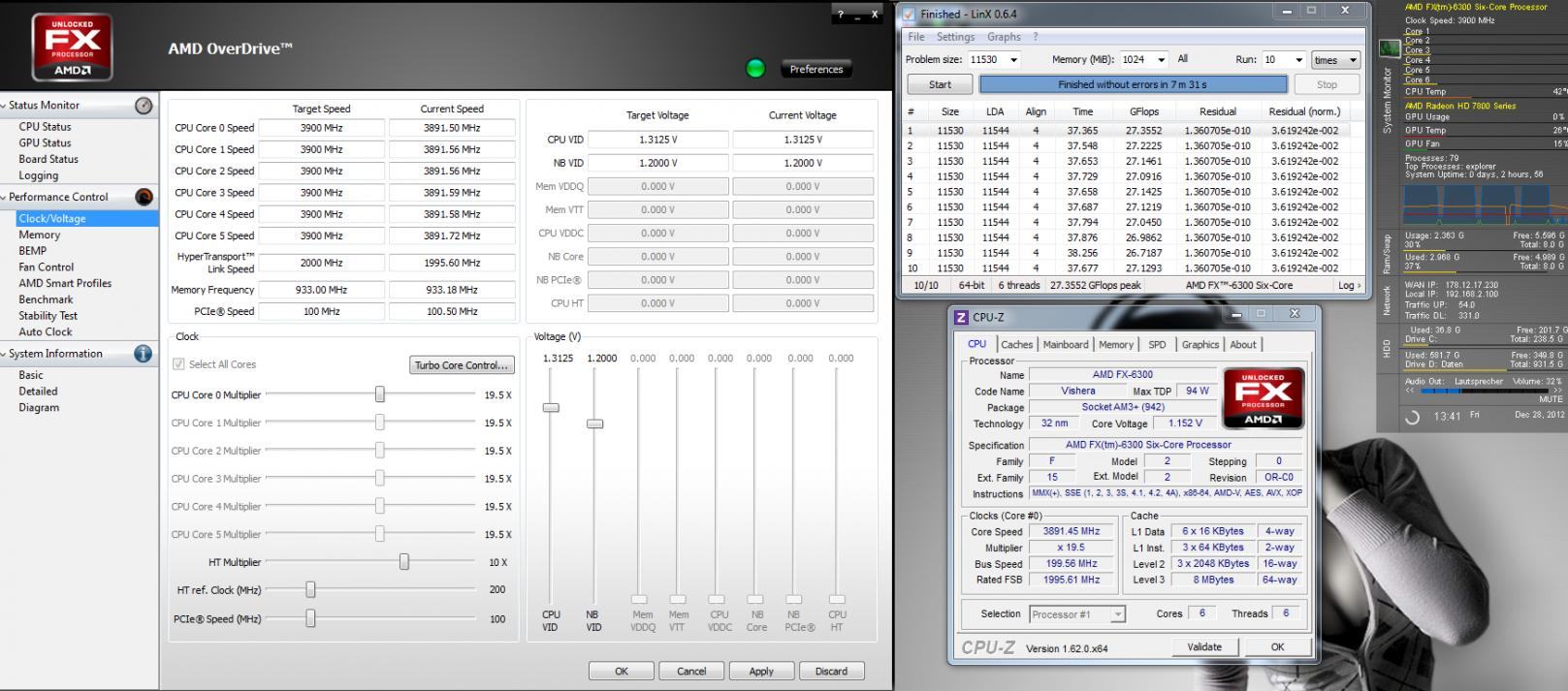1568x691 pixels.
Task: Click the CPU-Z Validate button
Action: pyautogui.click(x=1204, y=647)
